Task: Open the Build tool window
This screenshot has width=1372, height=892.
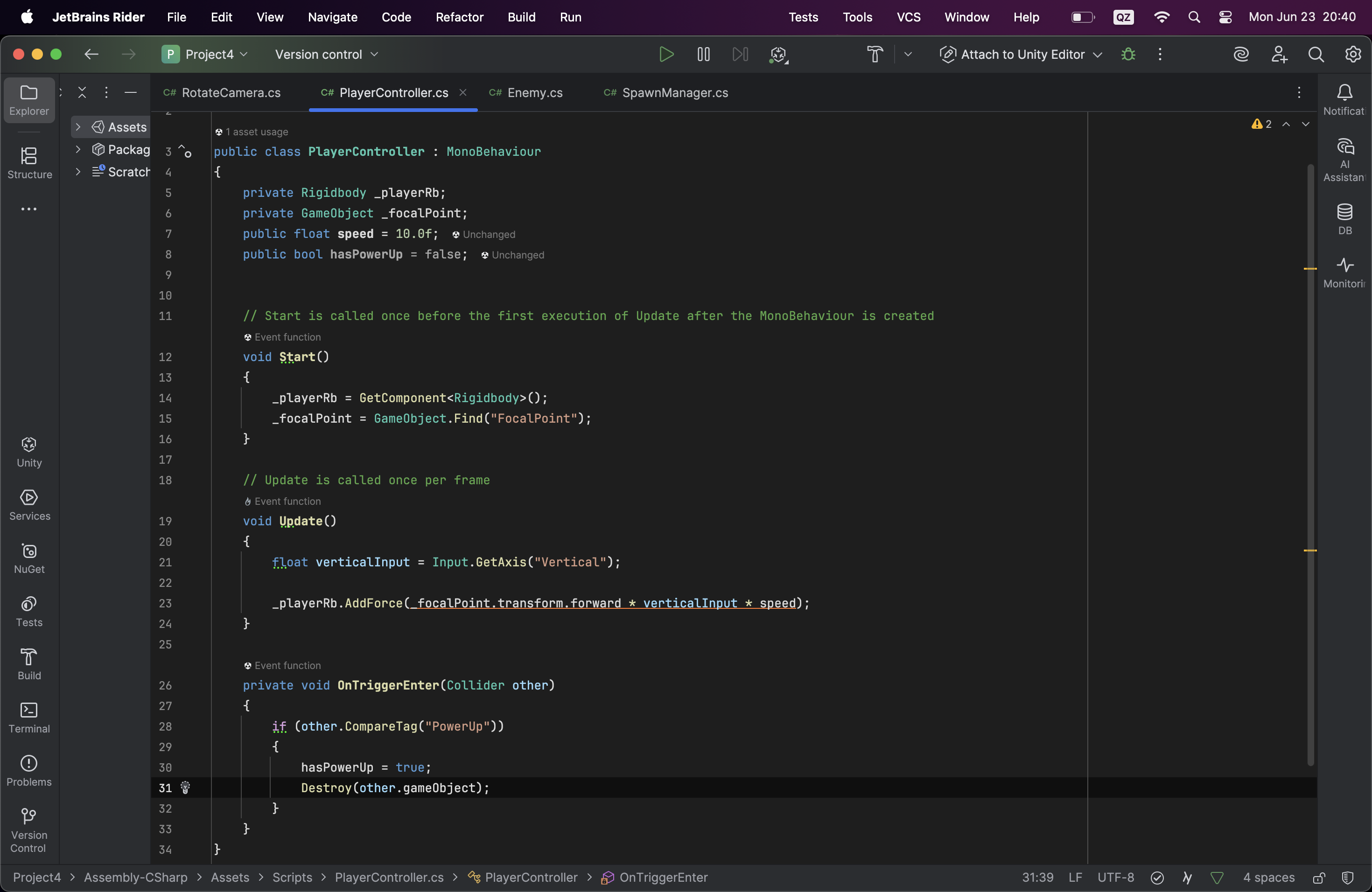Action: 29,664
